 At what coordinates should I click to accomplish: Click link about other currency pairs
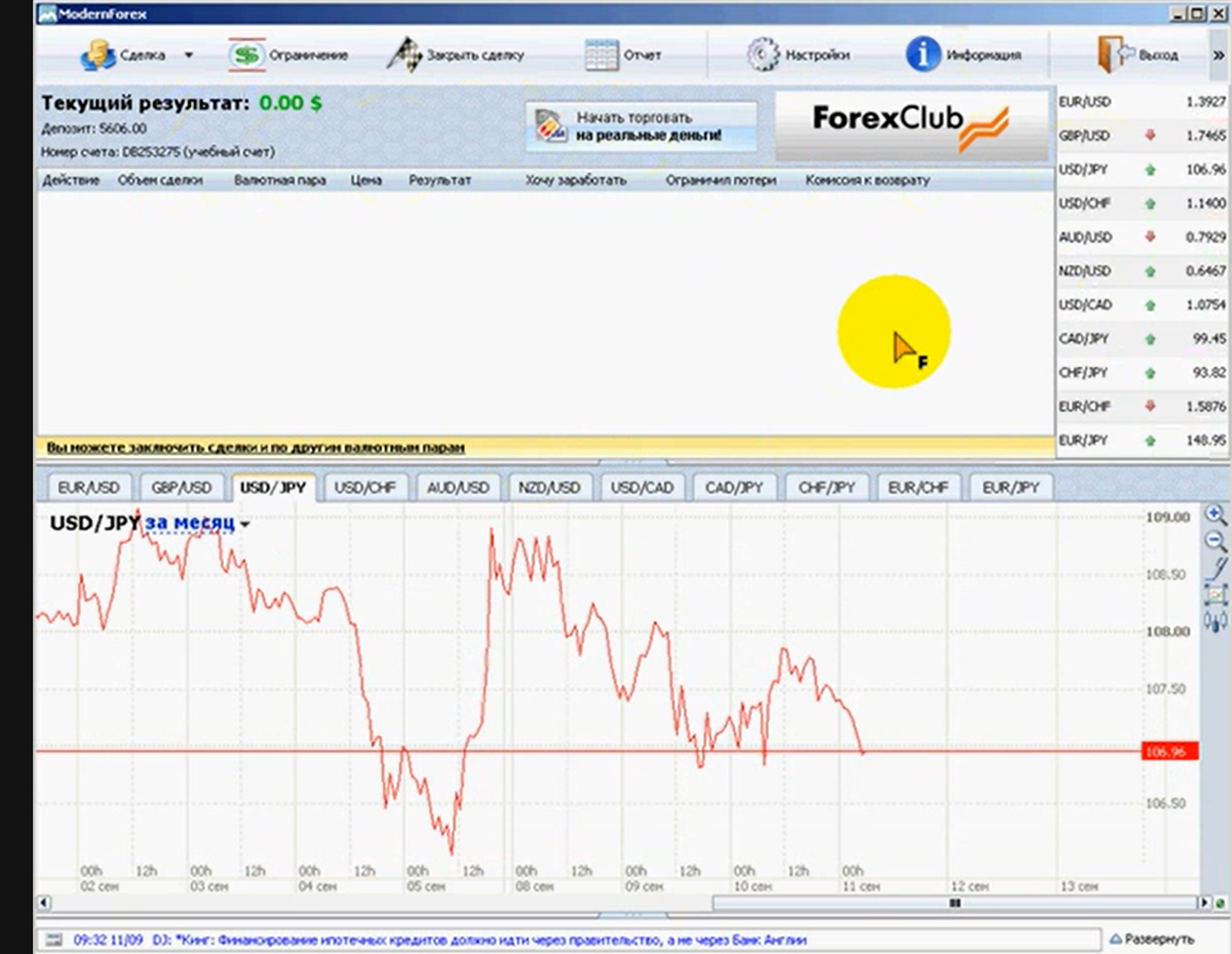(255, 447)
